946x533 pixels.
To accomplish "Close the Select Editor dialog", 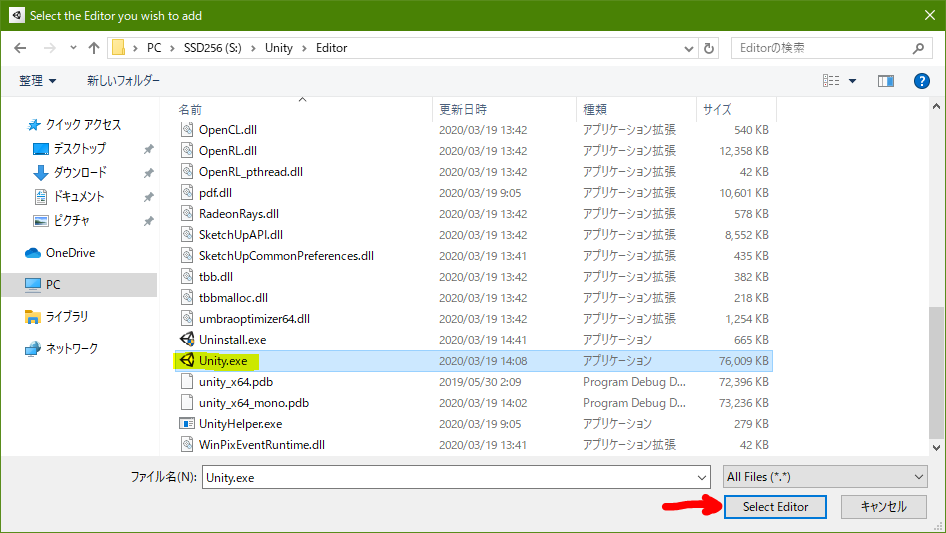I will coord(930,15).
